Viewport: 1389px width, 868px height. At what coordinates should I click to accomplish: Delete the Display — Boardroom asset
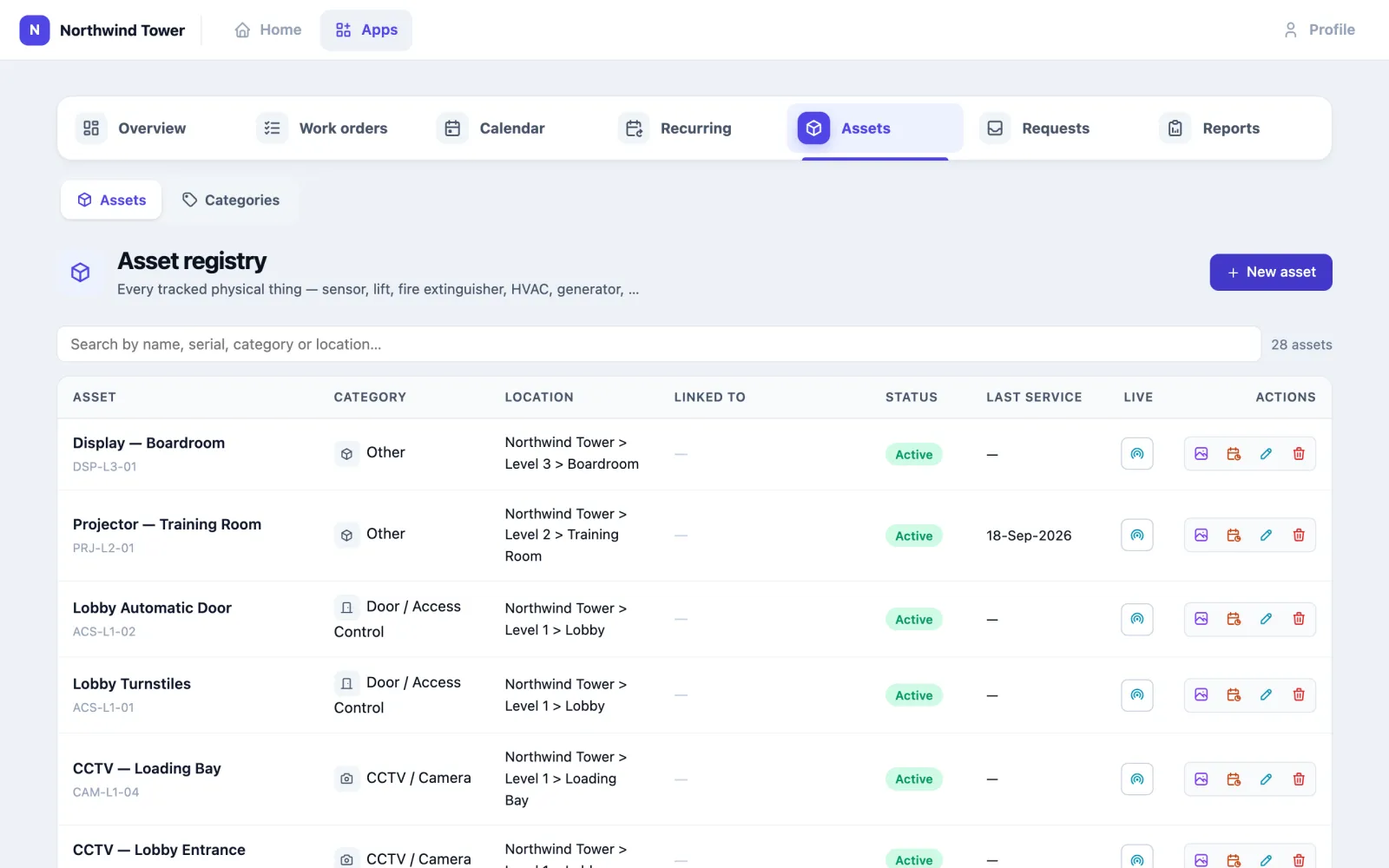(x=1299, y=454)
